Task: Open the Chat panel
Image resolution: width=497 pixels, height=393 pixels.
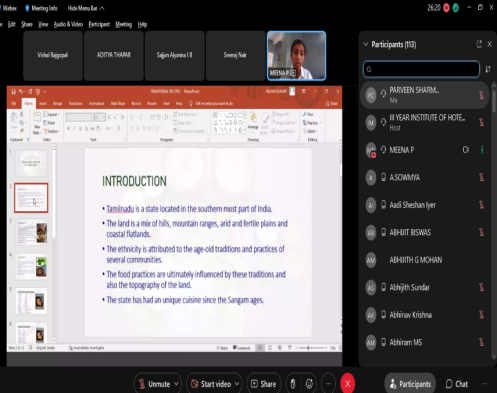Action: coord(457,384)
